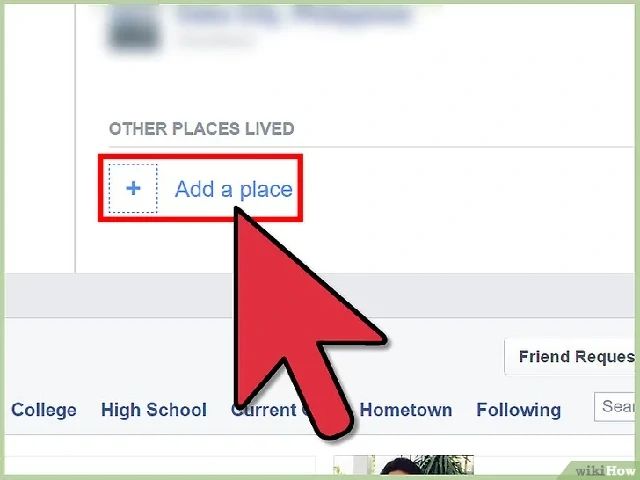Click the wikiHow watermark logo
The image size is (640, 480).
coord(604,470)
